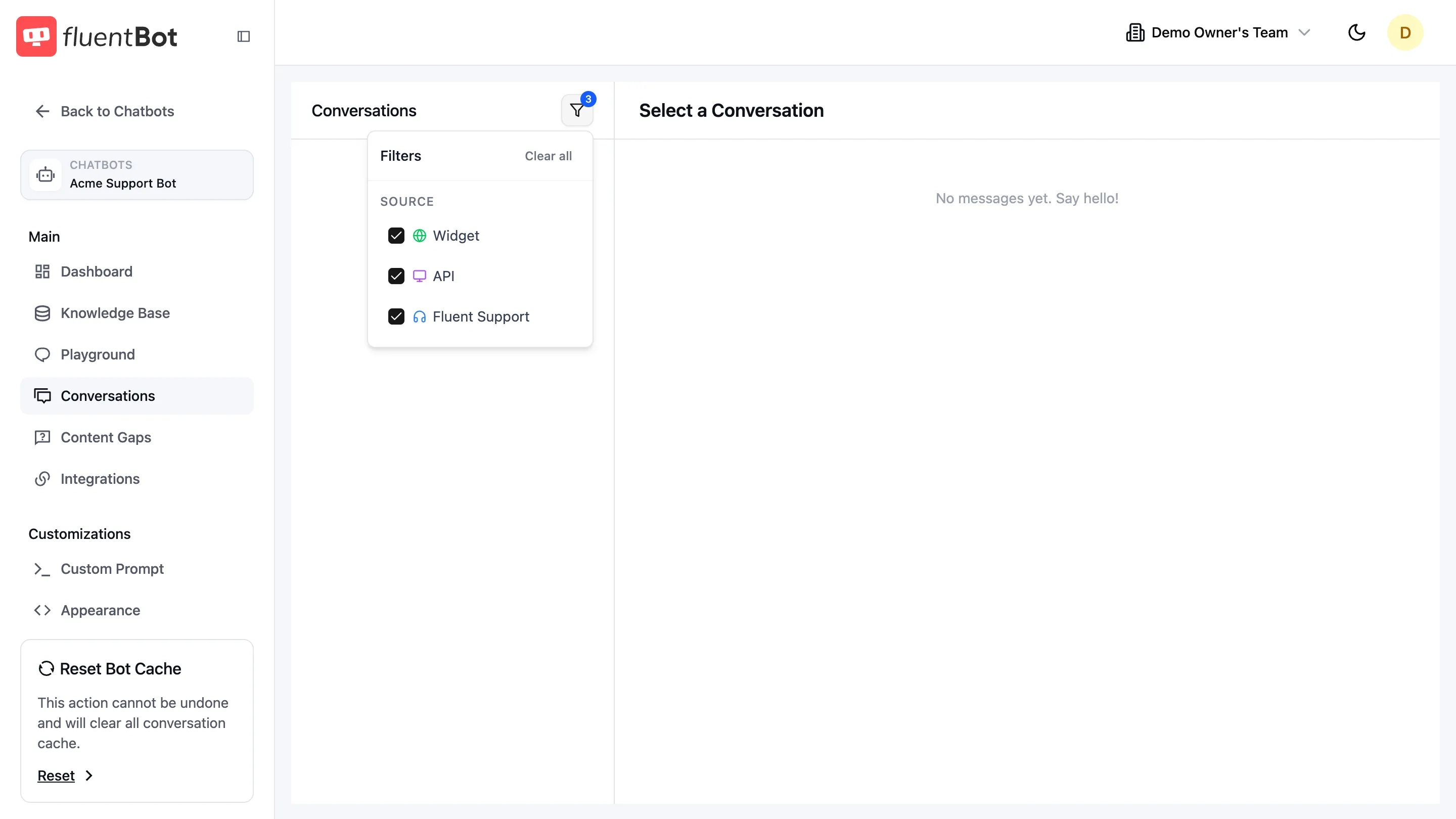
Task: Click the Fluent Support headphones icon
Action: [x=420, y=316]
